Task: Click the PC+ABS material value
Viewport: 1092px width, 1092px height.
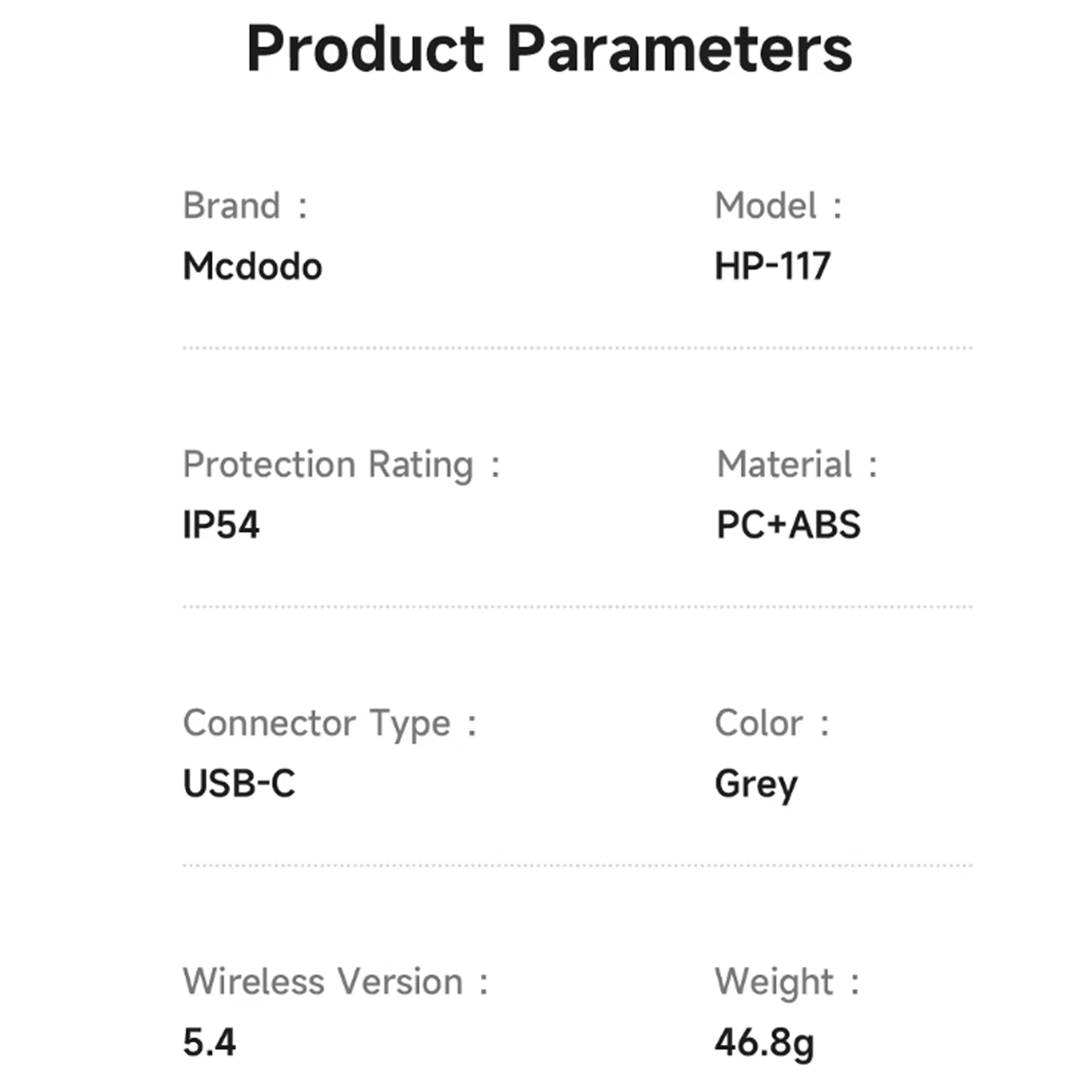Action: coord(789,525)
